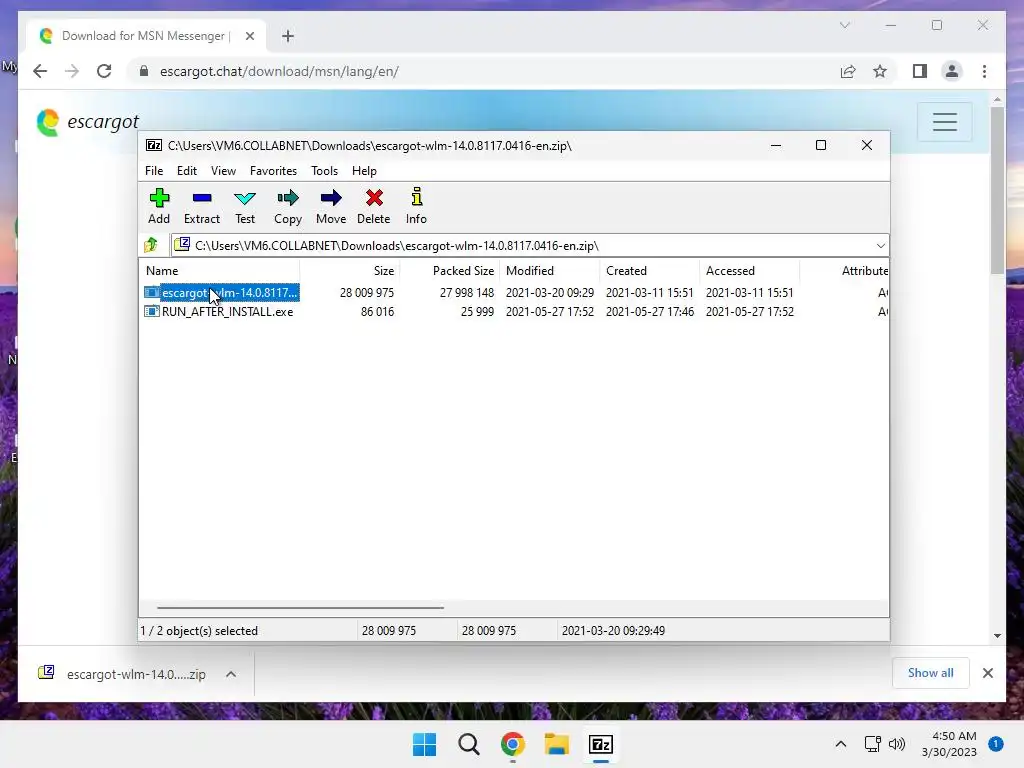
Task: Run the Test archive tool
Action: [x=245, y=206]
